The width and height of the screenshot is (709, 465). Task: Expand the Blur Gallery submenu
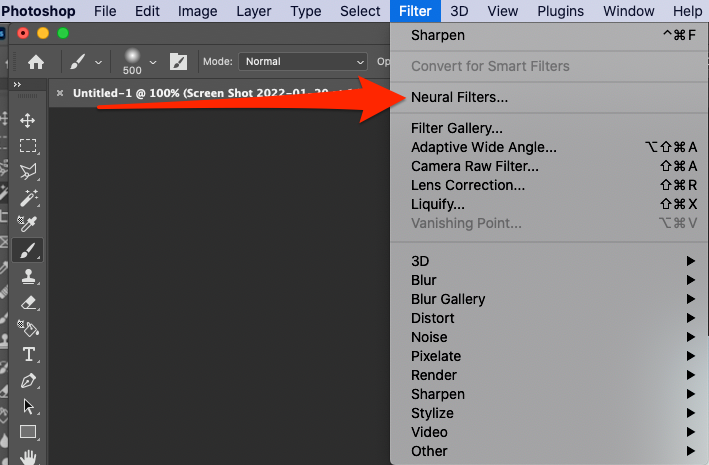[x=549, y=299]
